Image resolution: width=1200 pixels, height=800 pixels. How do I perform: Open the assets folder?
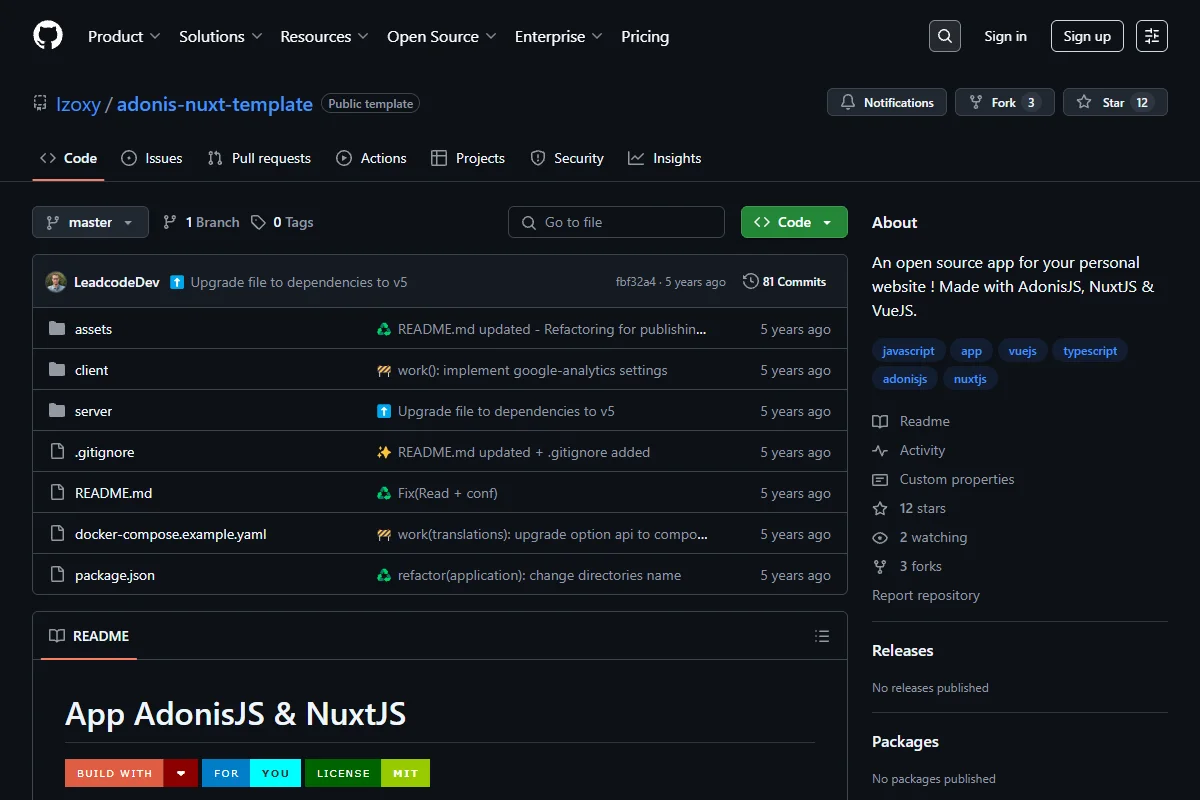[93, 329]
